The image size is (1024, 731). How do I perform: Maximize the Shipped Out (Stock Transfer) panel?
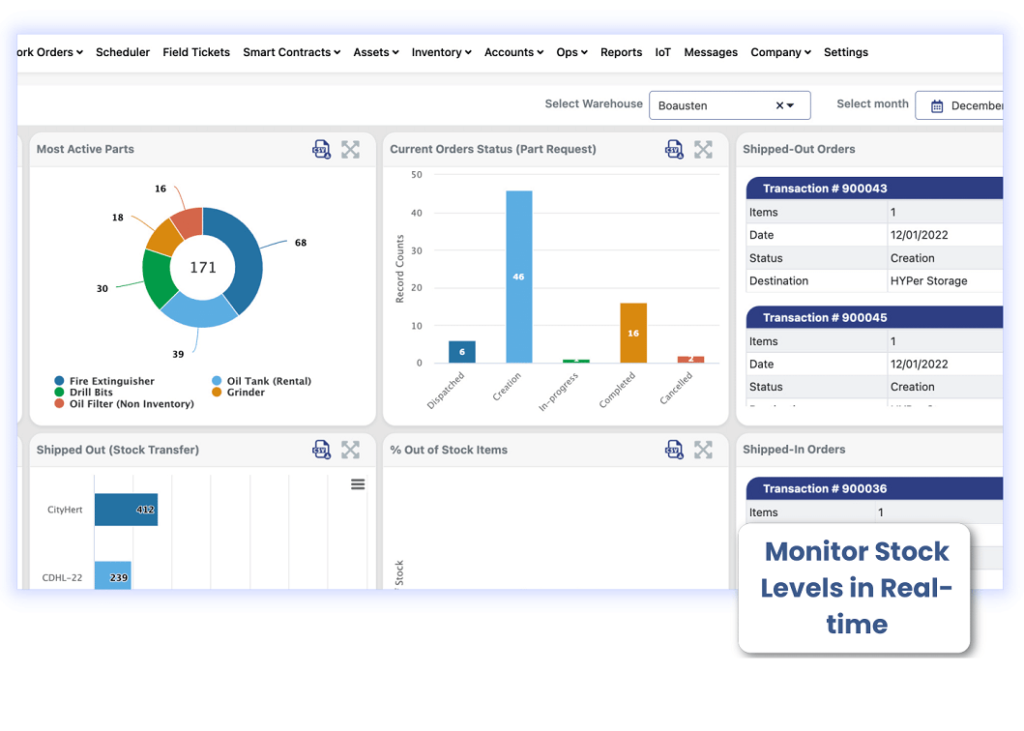350,449
